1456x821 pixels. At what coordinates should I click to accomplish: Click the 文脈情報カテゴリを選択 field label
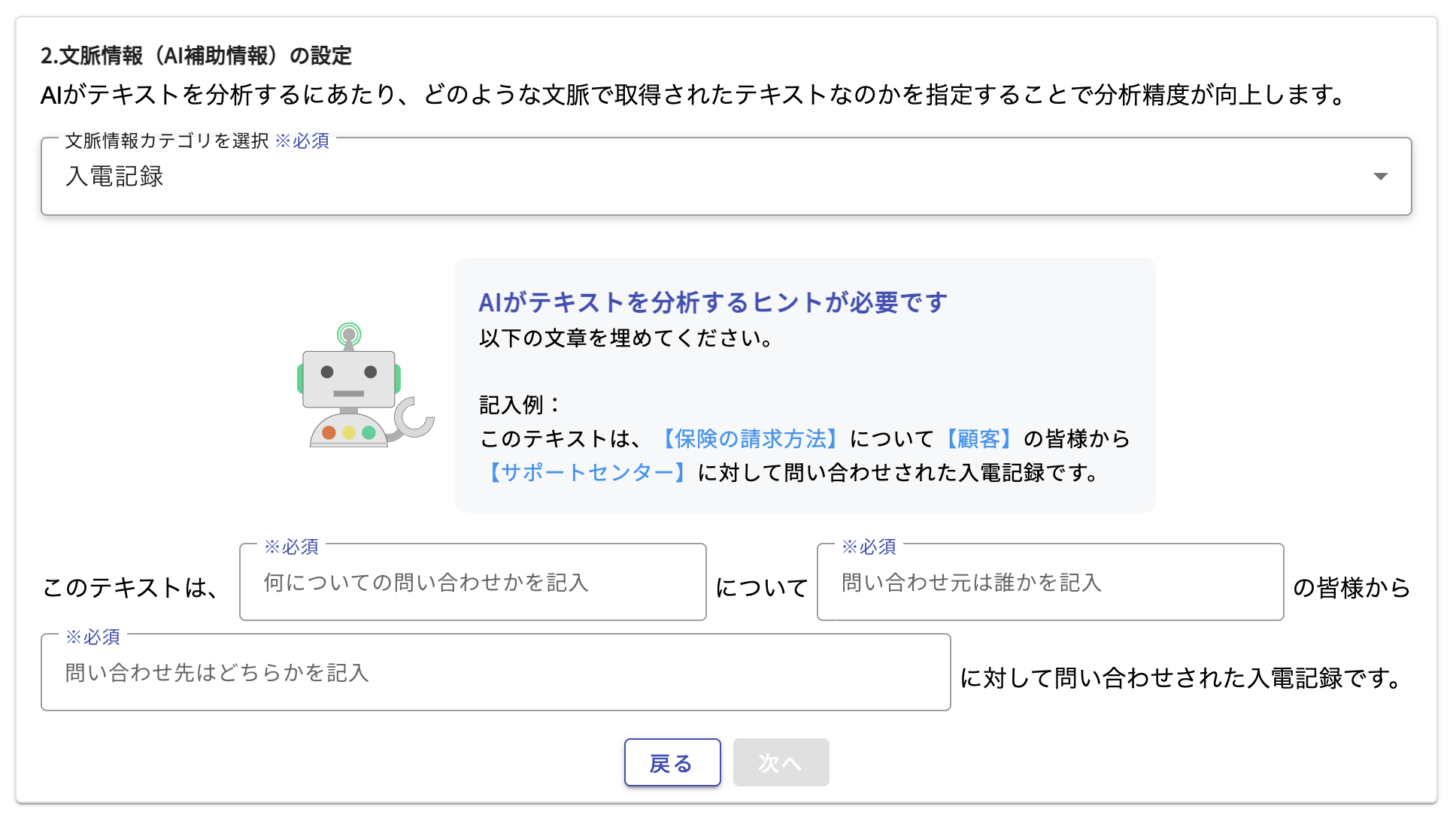click(x=167, y=141)
